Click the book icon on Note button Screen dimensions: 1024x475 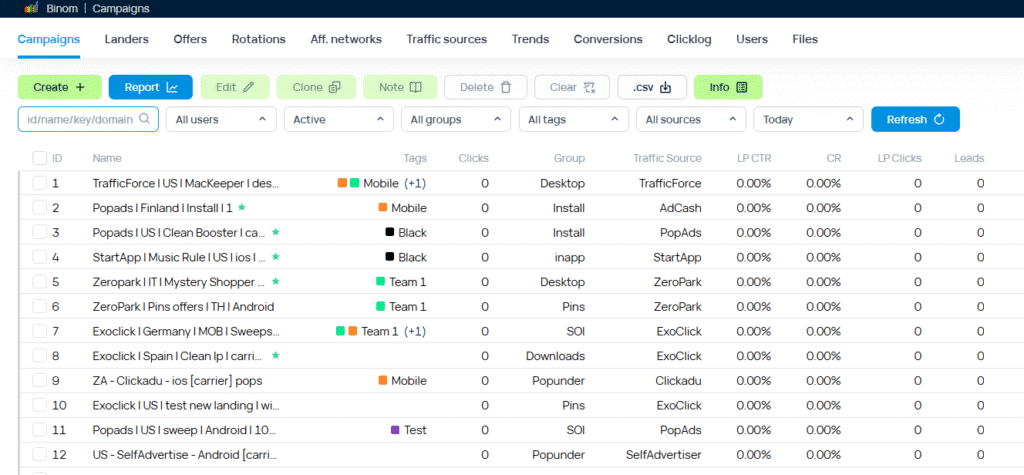(415, 87)
